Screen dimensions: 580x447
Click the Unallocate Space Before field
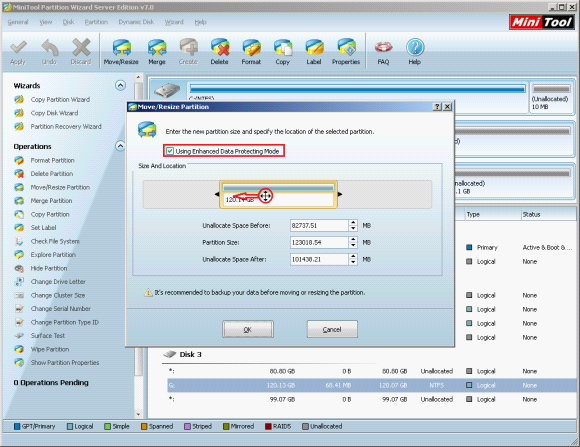[320, 225]
